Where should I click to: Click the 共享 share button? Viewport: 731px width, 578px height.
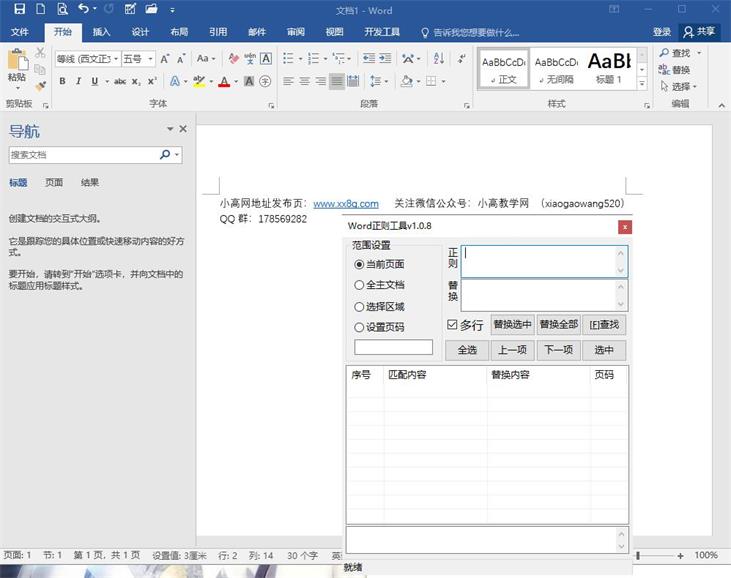[699, 31]
